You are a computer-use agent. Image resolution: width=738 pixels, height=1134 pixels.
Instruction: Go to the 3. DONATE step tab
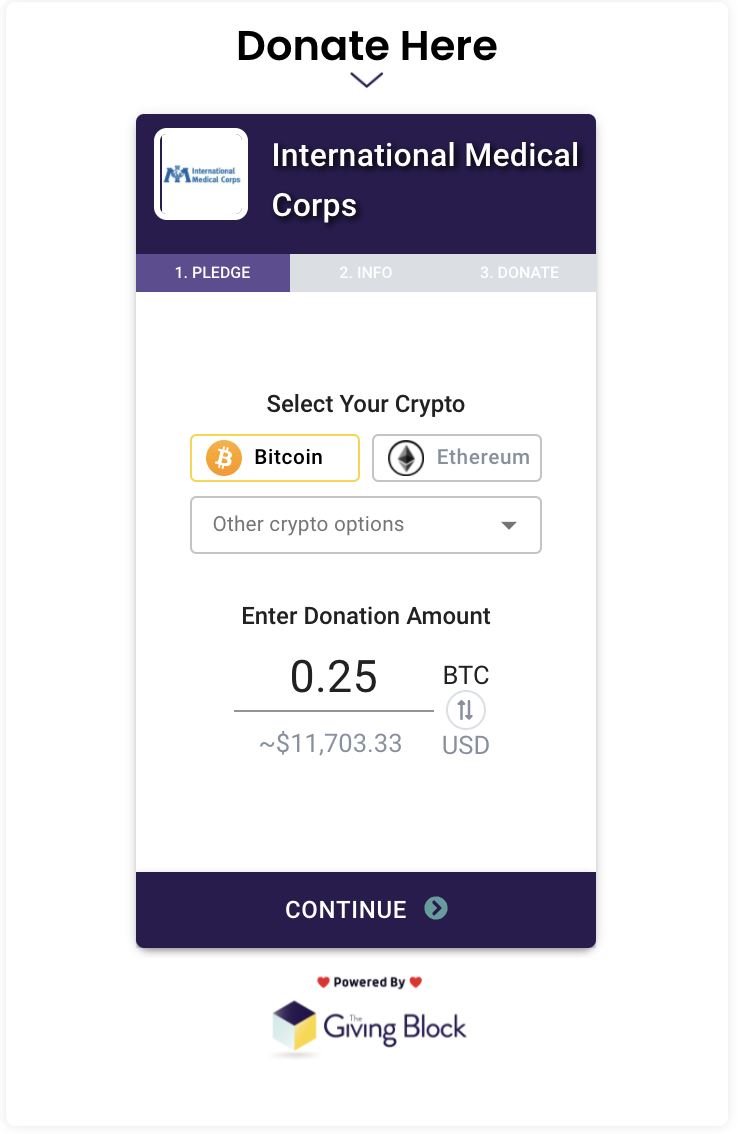[x=519, y=273]
